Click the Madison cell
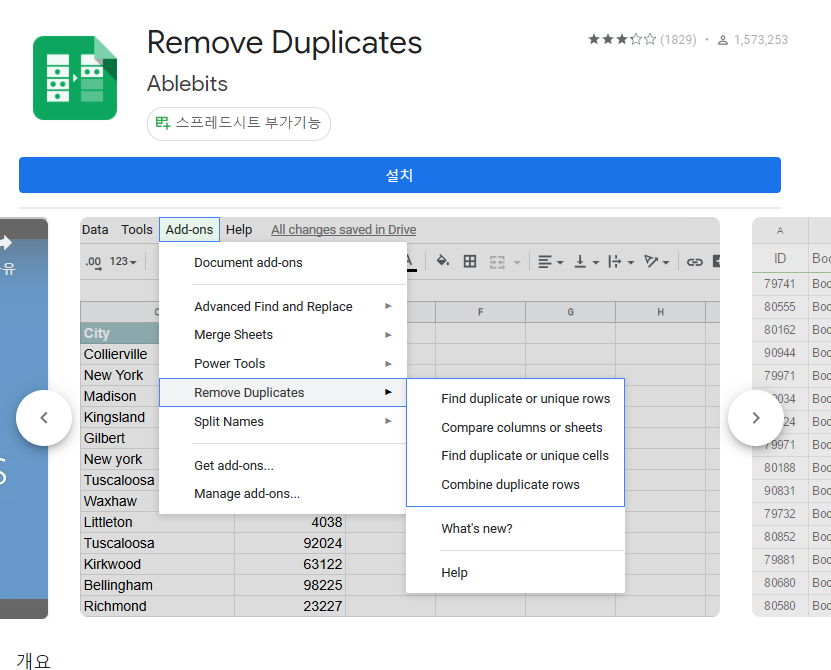Image resolution: width=831 pixels, height=670 pixels. [120, 396]
